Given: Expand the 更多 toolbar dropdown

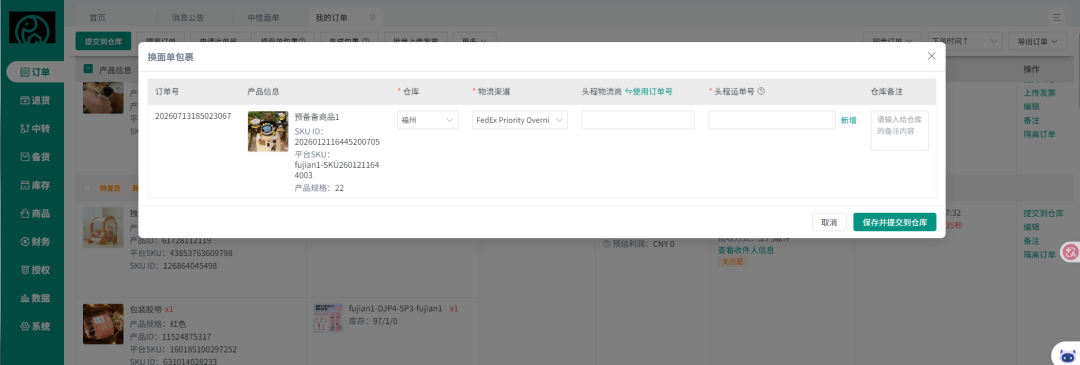Looking at the screenshot, I should (474, 41).
